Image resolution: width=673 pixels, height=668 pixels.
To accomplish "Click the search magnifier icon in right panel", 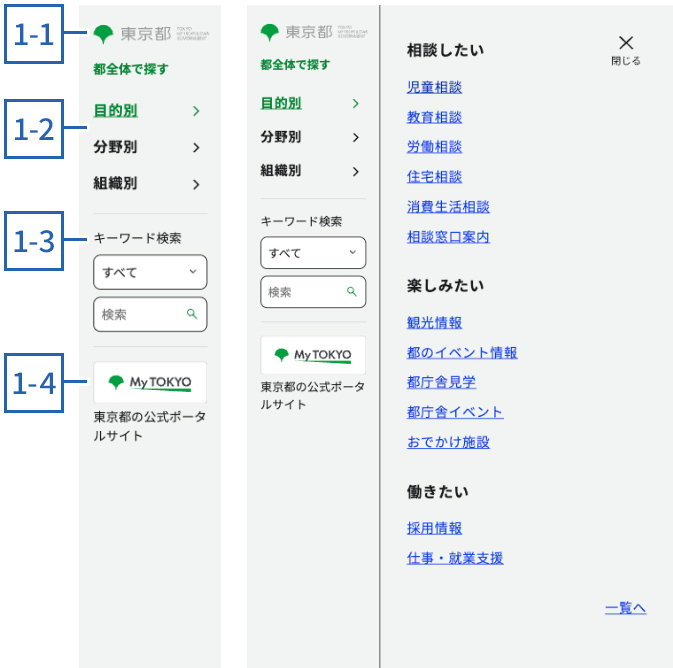I will tap(352, 292).
